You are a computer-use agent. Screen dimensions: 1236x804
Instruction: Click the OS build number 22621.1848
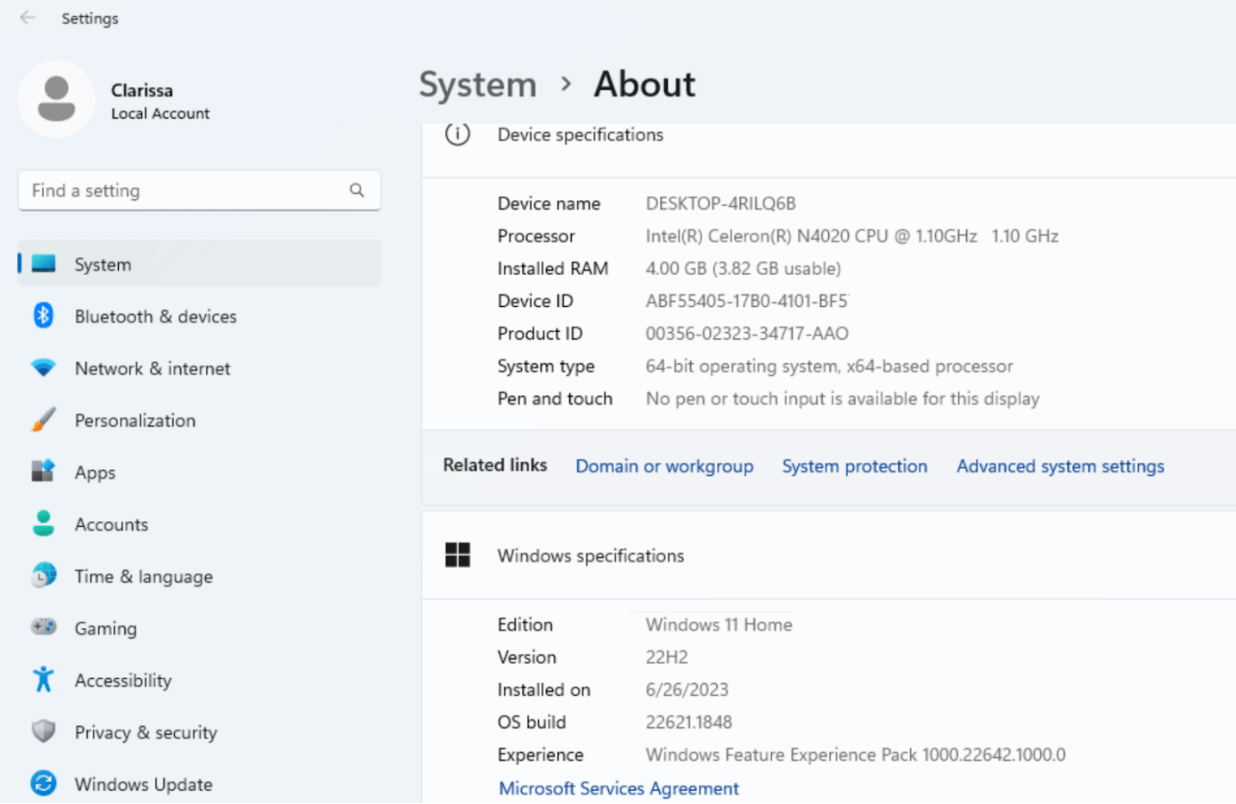(688, 722)
